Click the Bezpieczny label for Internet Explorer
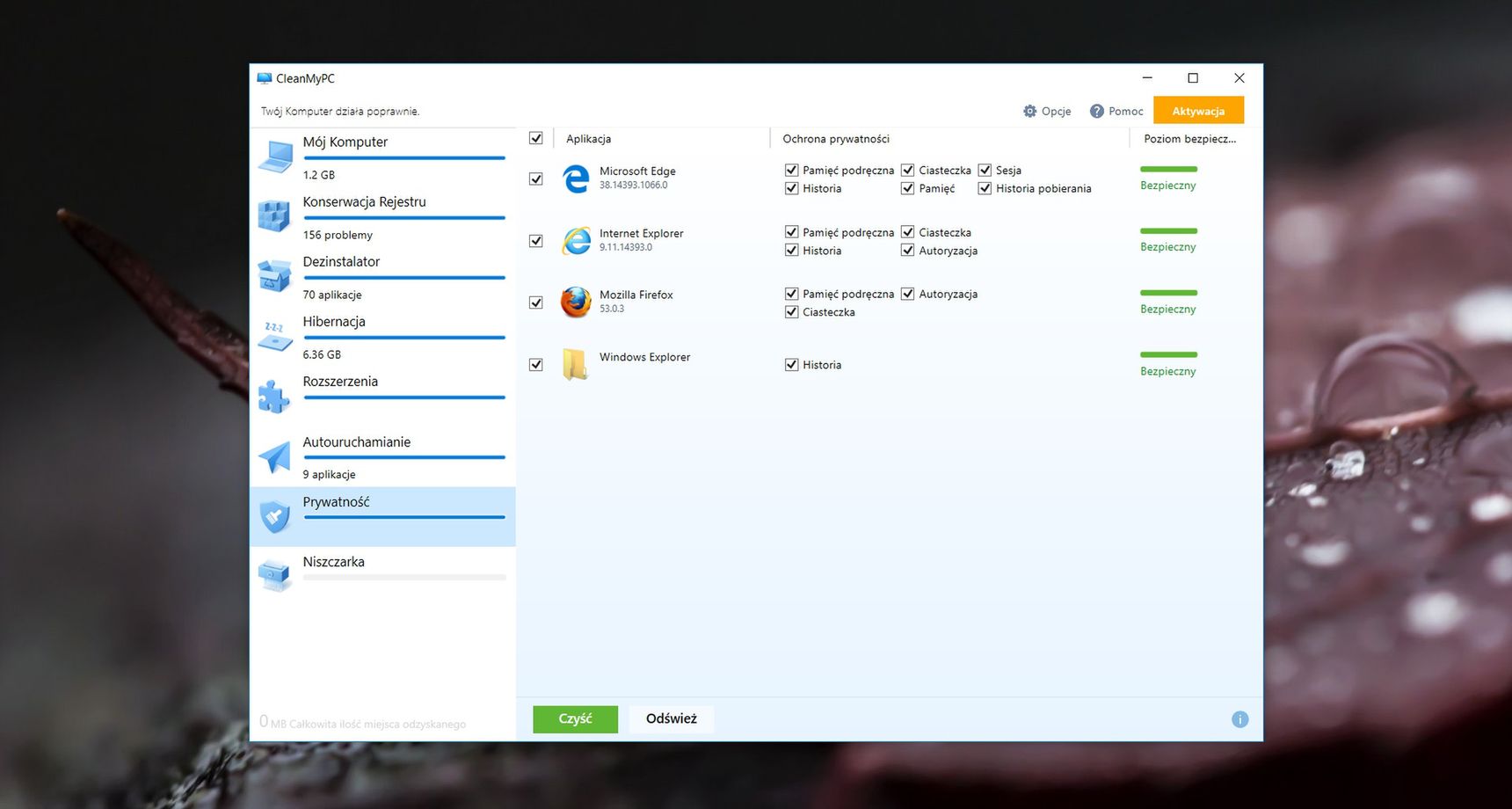The image size is (1512, 809). pyautogui.click(x=1167, y=247)
